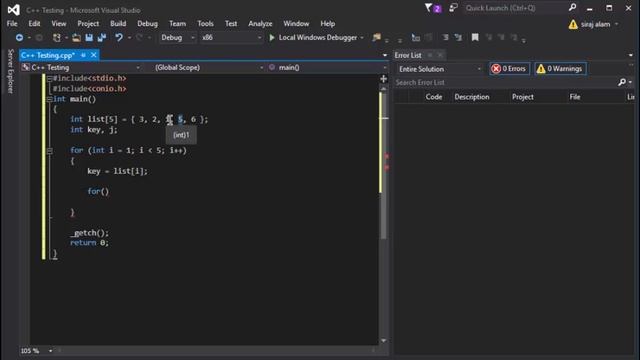
Task: Open the editor tab list dropdown arrow
Action: tap(384, 55)
